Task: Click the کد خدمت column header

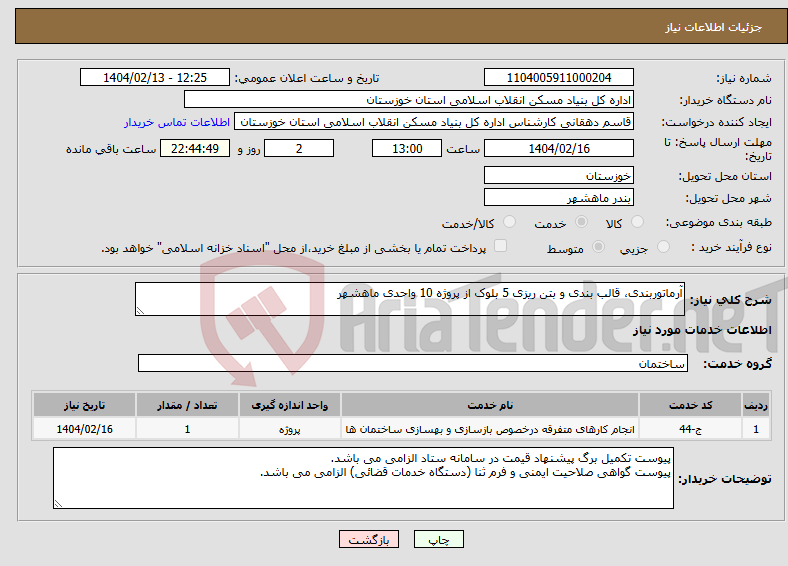Action: point(691,405)
